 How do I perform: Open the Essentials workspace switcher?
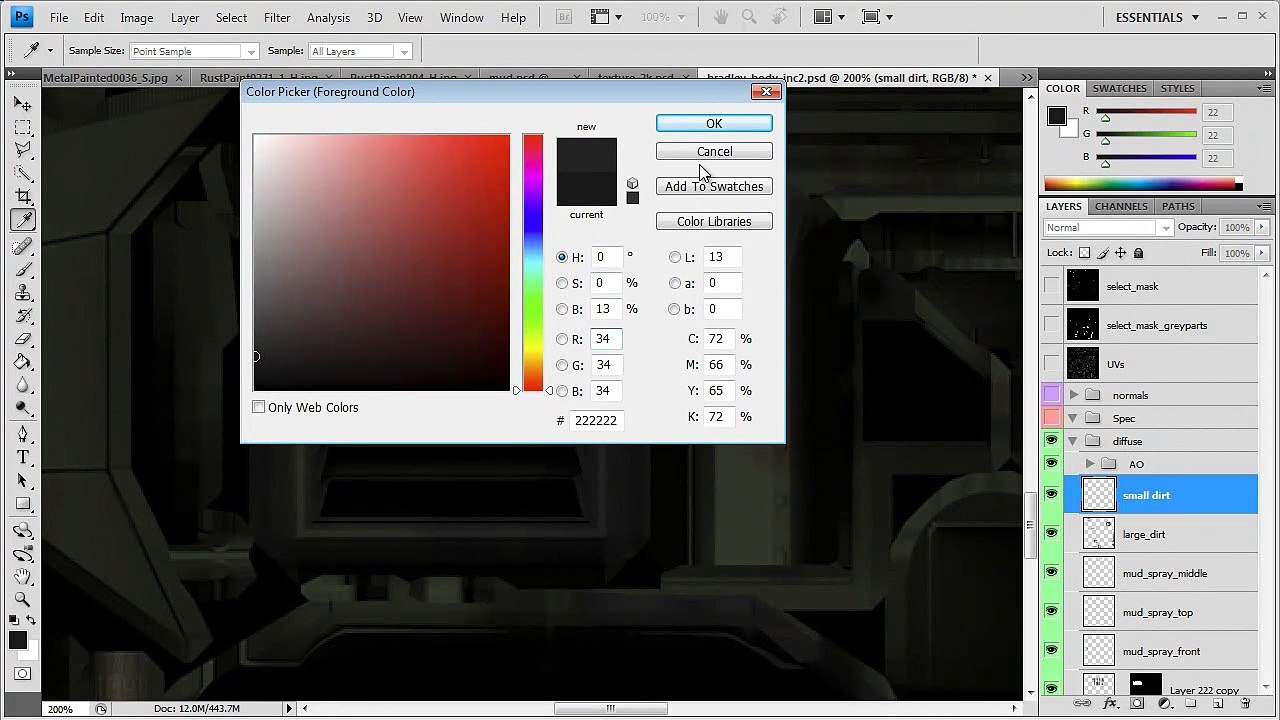point(1157,17)
